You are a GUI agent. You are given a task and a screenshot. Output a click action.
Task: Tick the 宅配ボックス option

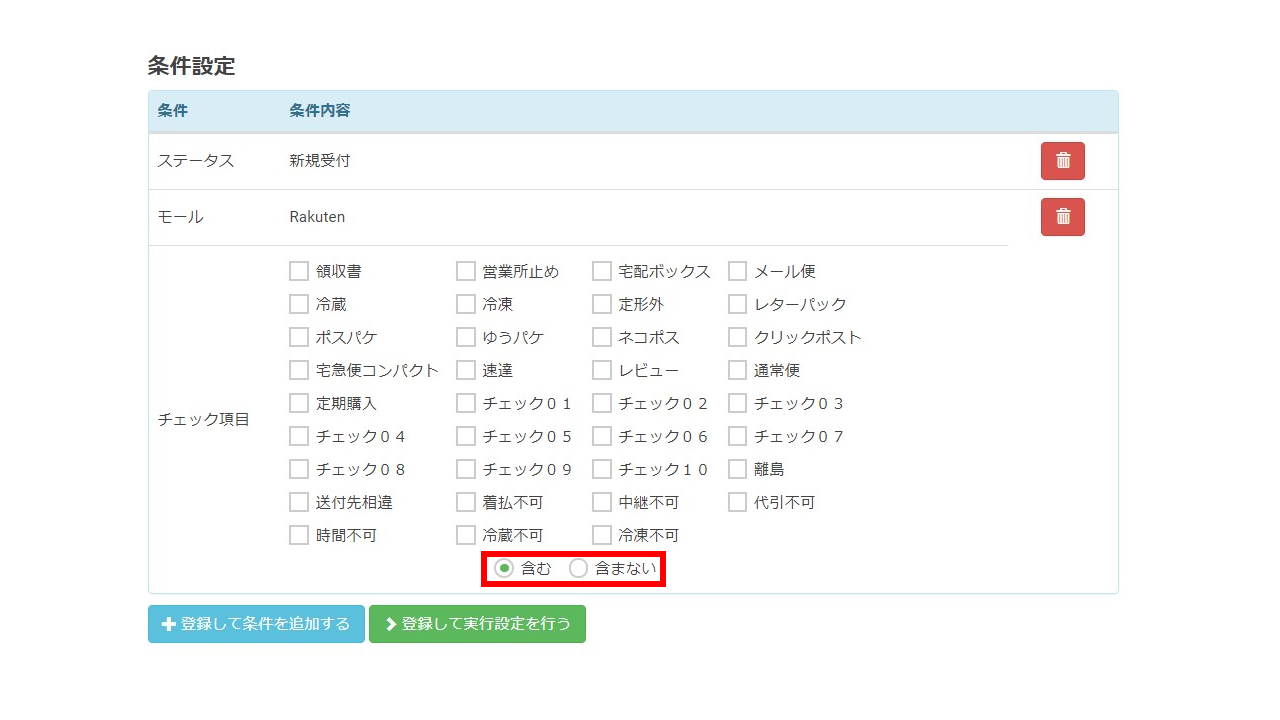coord(602,271)
